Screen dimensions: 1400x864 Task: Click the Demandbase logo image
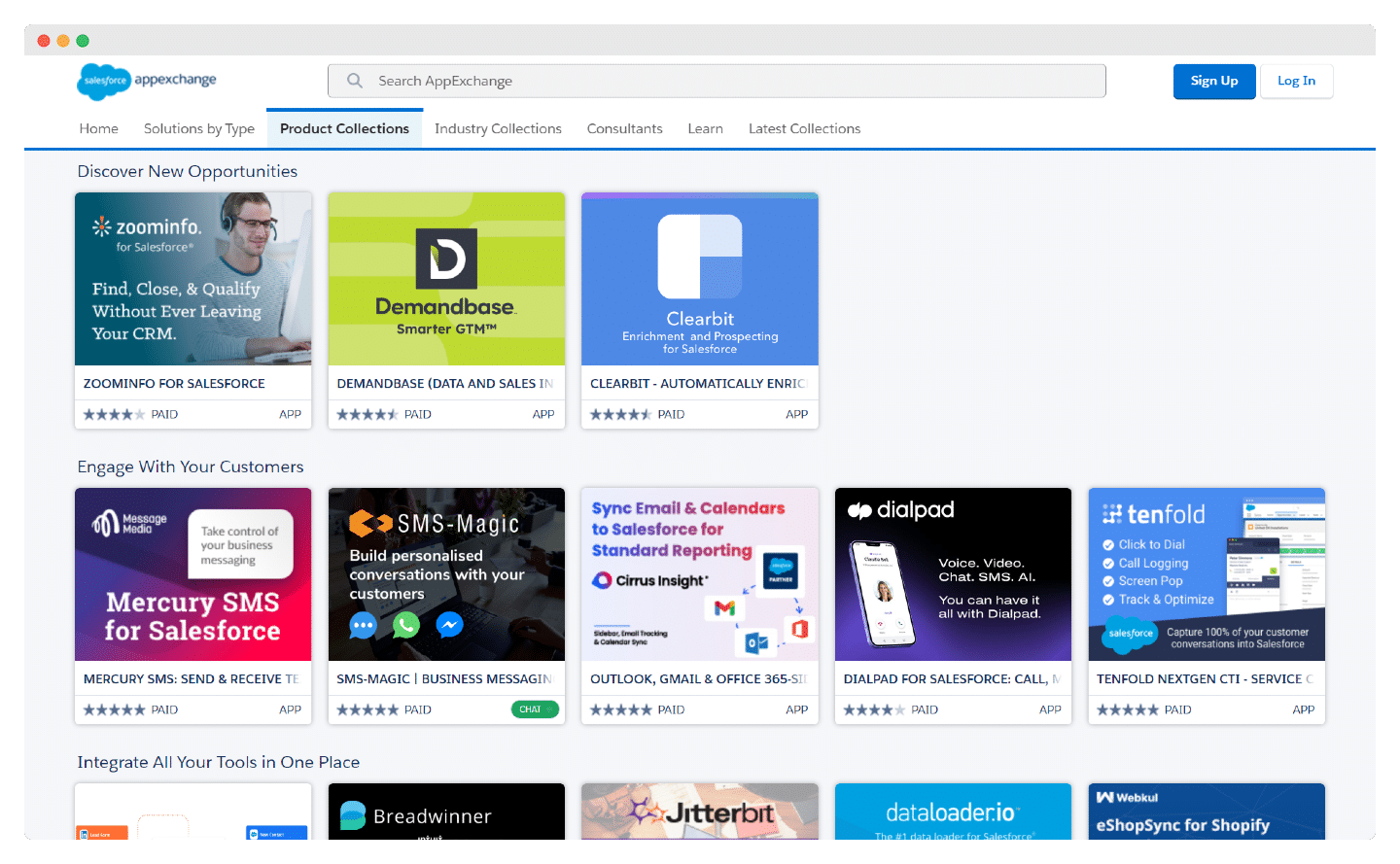click(x=446, y=279)
